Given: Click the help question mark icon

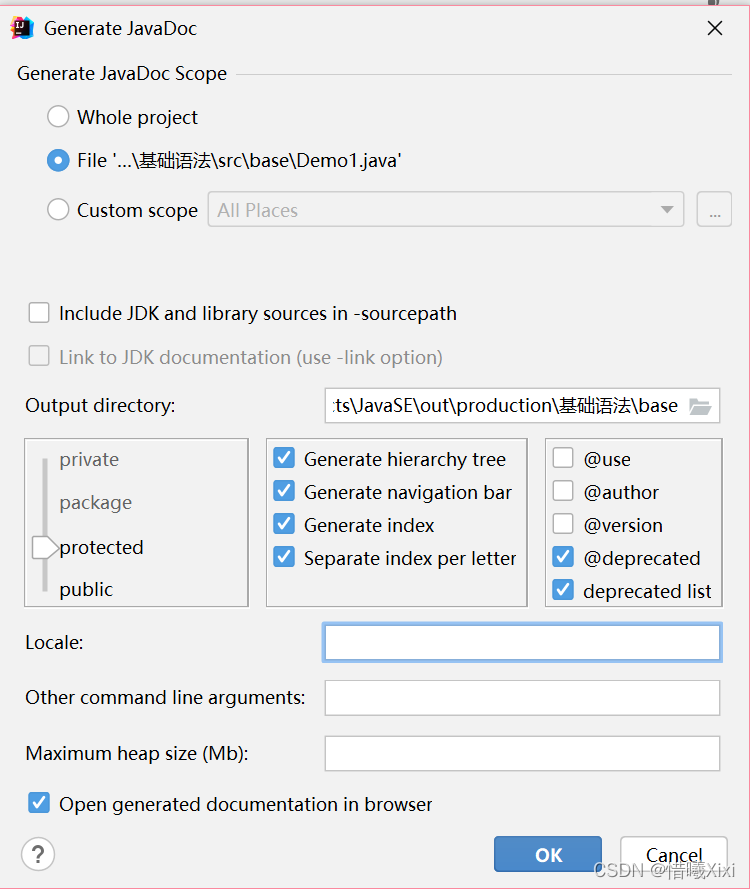Looking at the screenshot, I should (x=38, y=854).
